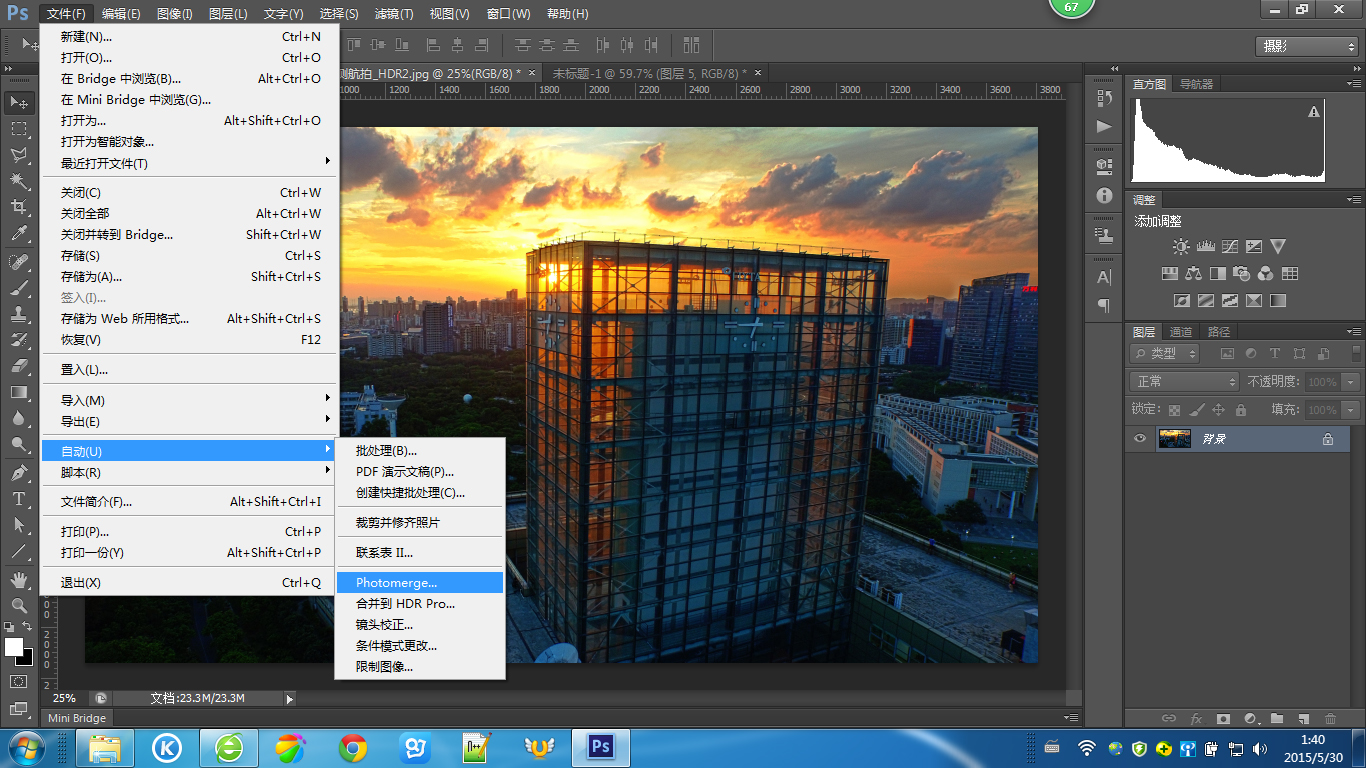The image size is (1366, 768).
Task: Select the Healing Brush tool
Action: pos(19,262)
